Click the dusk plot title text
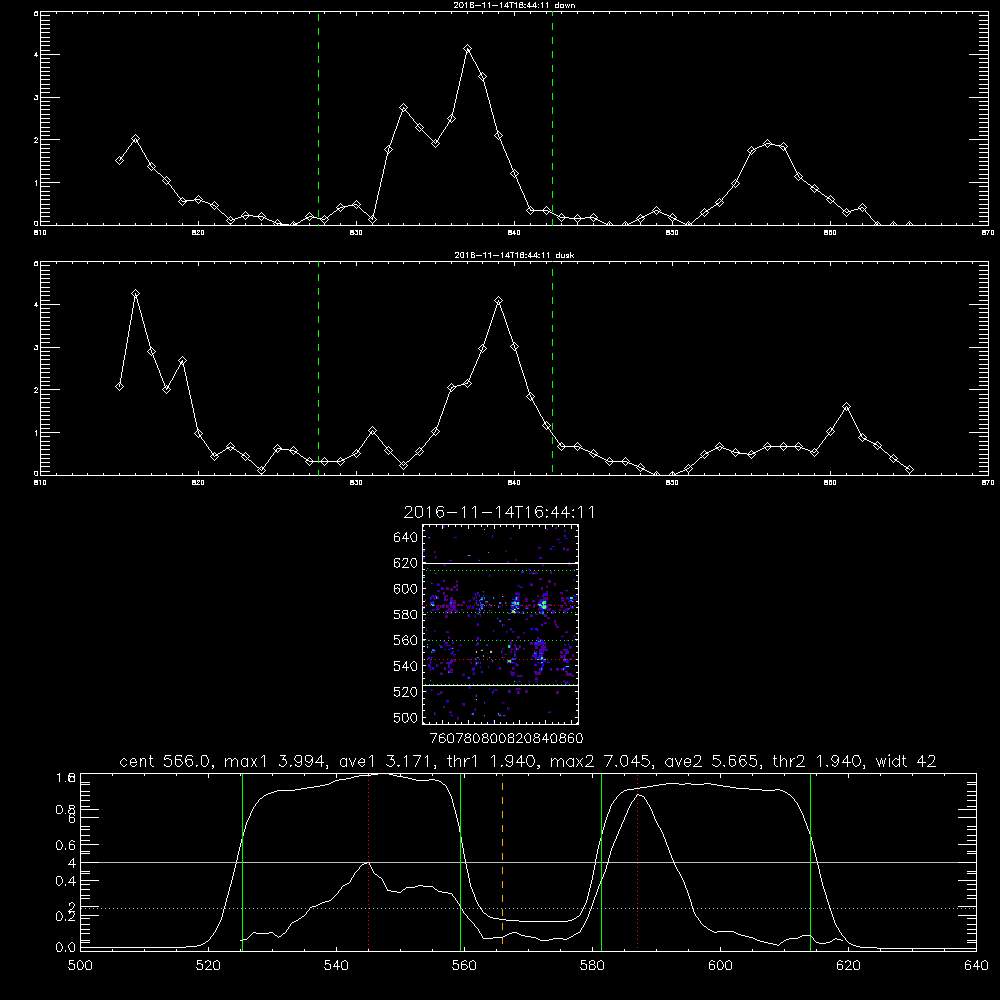The image size is (1000, 1000). [514, 255]
